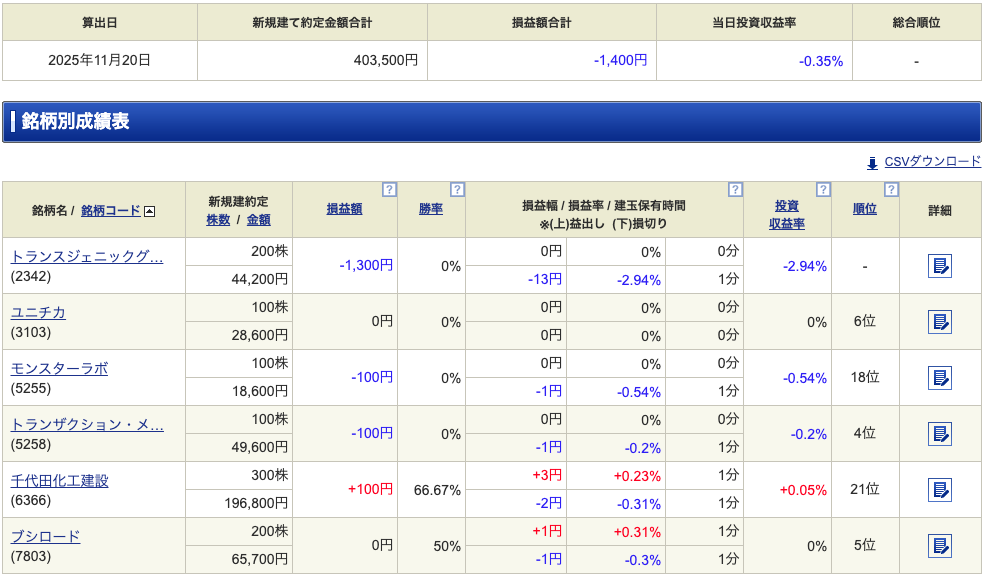The height and width of the screenshot is (576, 984).
Task: Open details icon for ブシロード row
Action: 939,546
